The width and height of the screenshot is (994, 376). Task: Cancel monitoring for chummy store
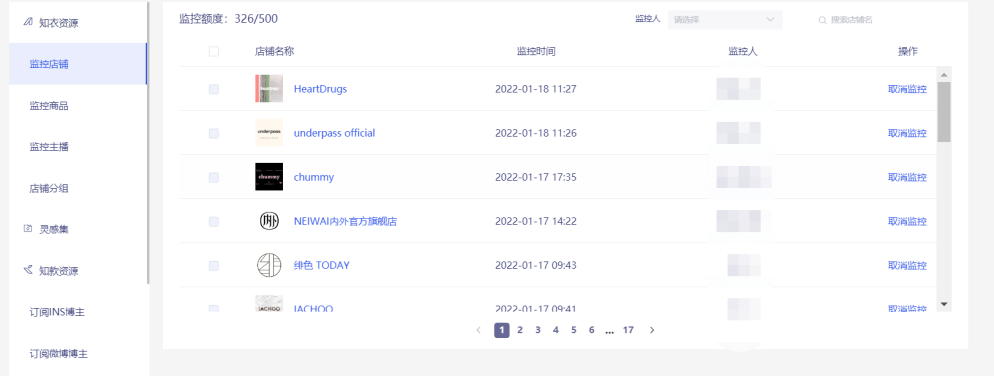[907, 177]
